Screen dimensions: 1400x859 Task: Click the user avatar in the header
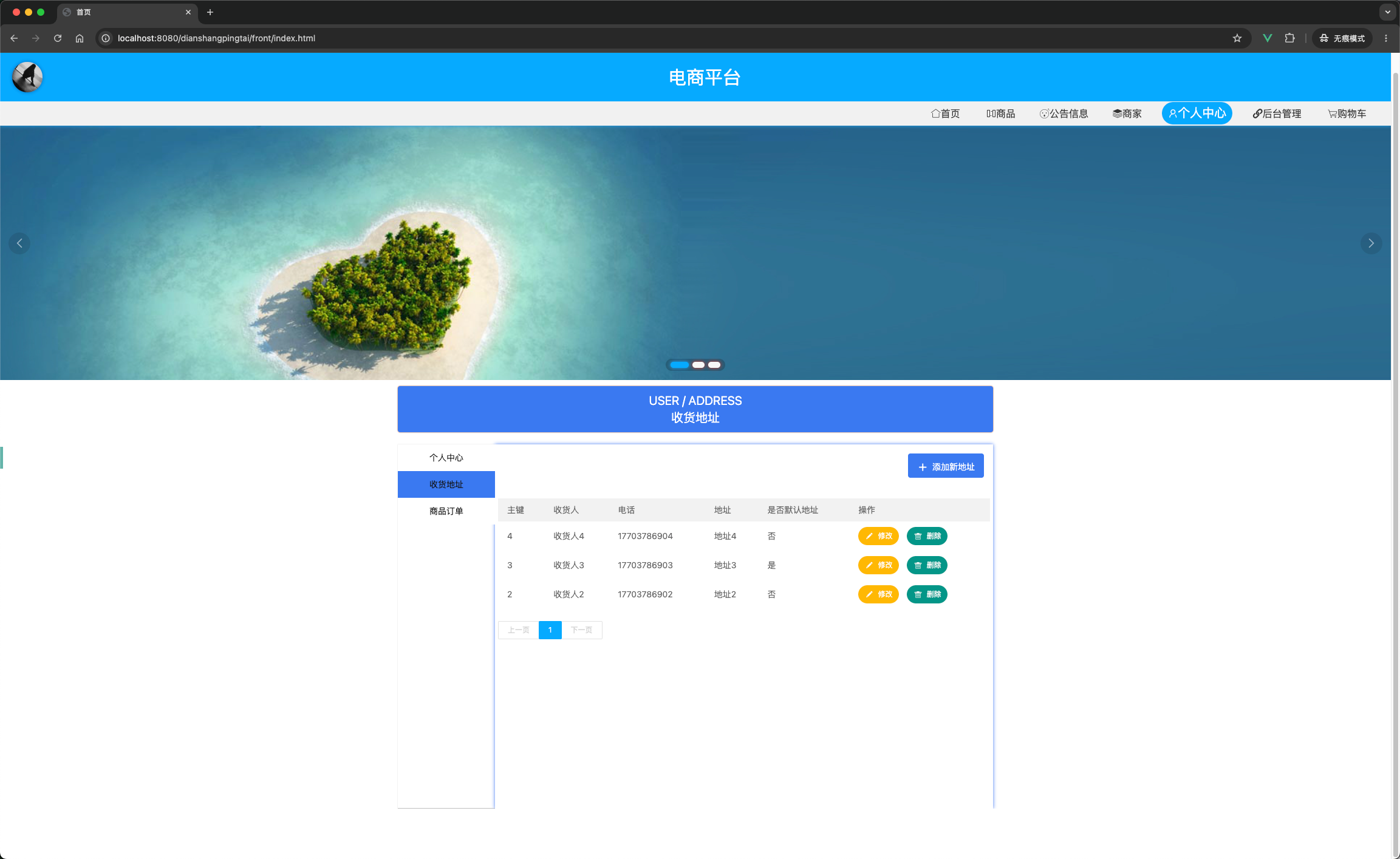[27, 77]
